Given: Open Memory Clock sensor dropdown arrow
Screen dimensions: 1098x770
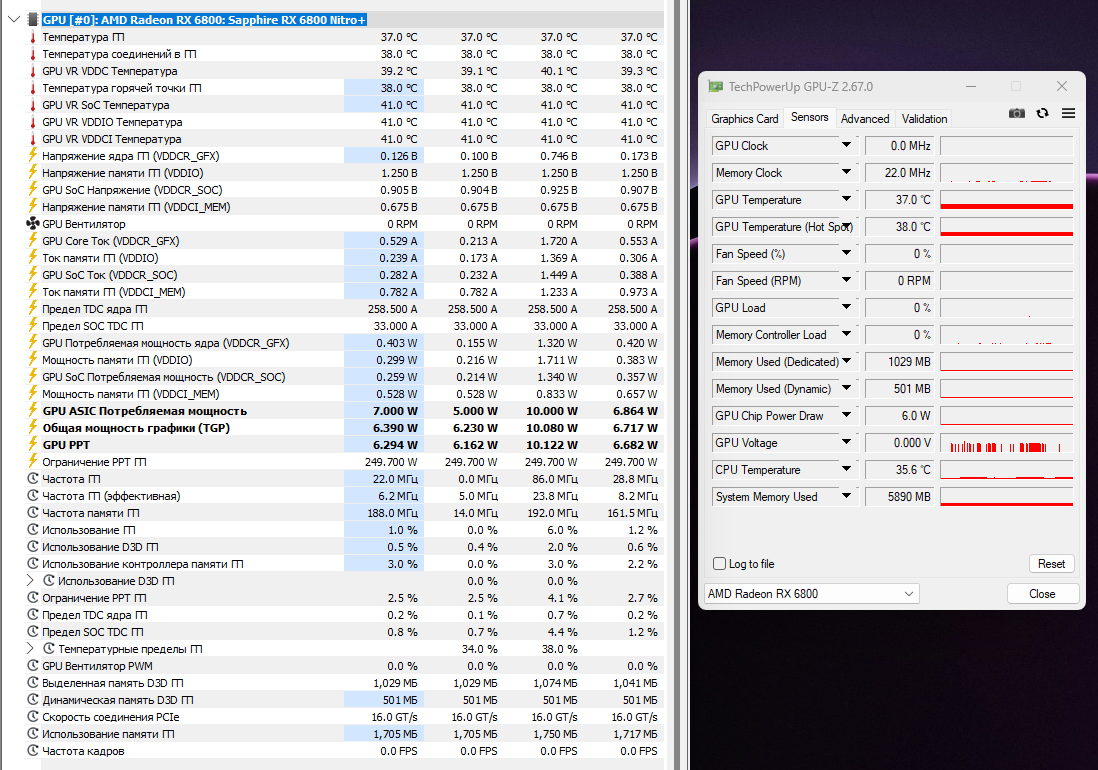Looking at the screenshot, I should pos(846,172).
